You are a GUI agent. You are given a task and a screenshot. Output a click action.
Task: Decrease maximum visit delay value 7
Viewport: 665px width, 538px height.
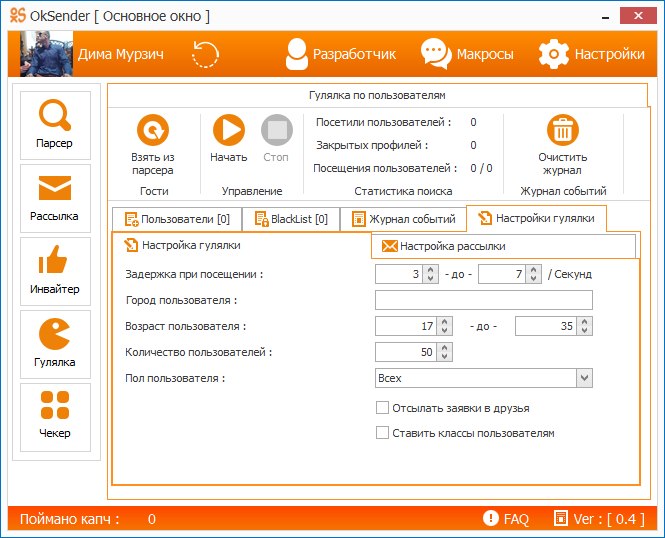click(533, 278)
